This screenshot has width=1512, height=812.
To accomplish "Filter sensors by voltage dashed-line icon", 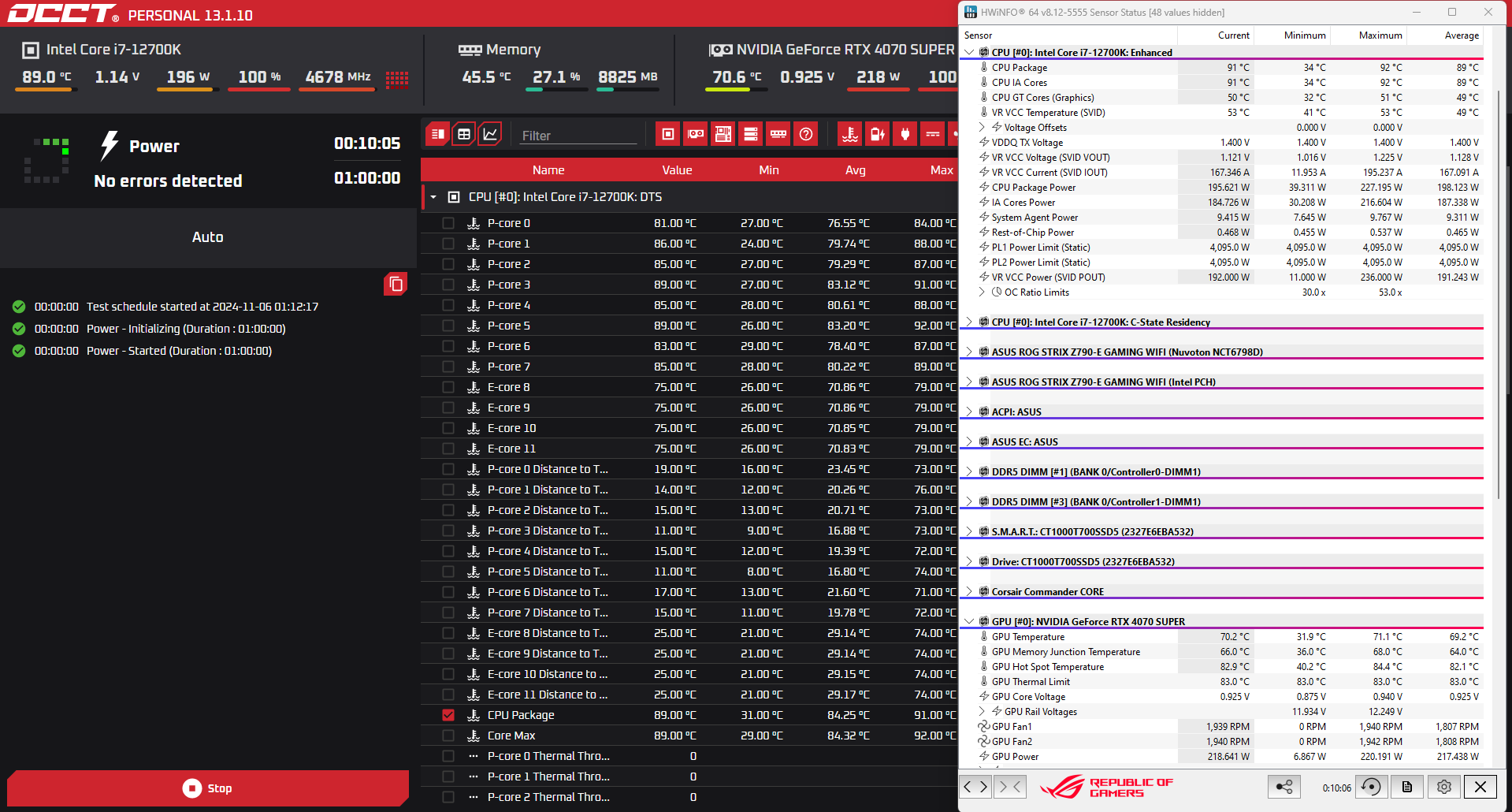I will pyautogui.click(x=933, y=134).
